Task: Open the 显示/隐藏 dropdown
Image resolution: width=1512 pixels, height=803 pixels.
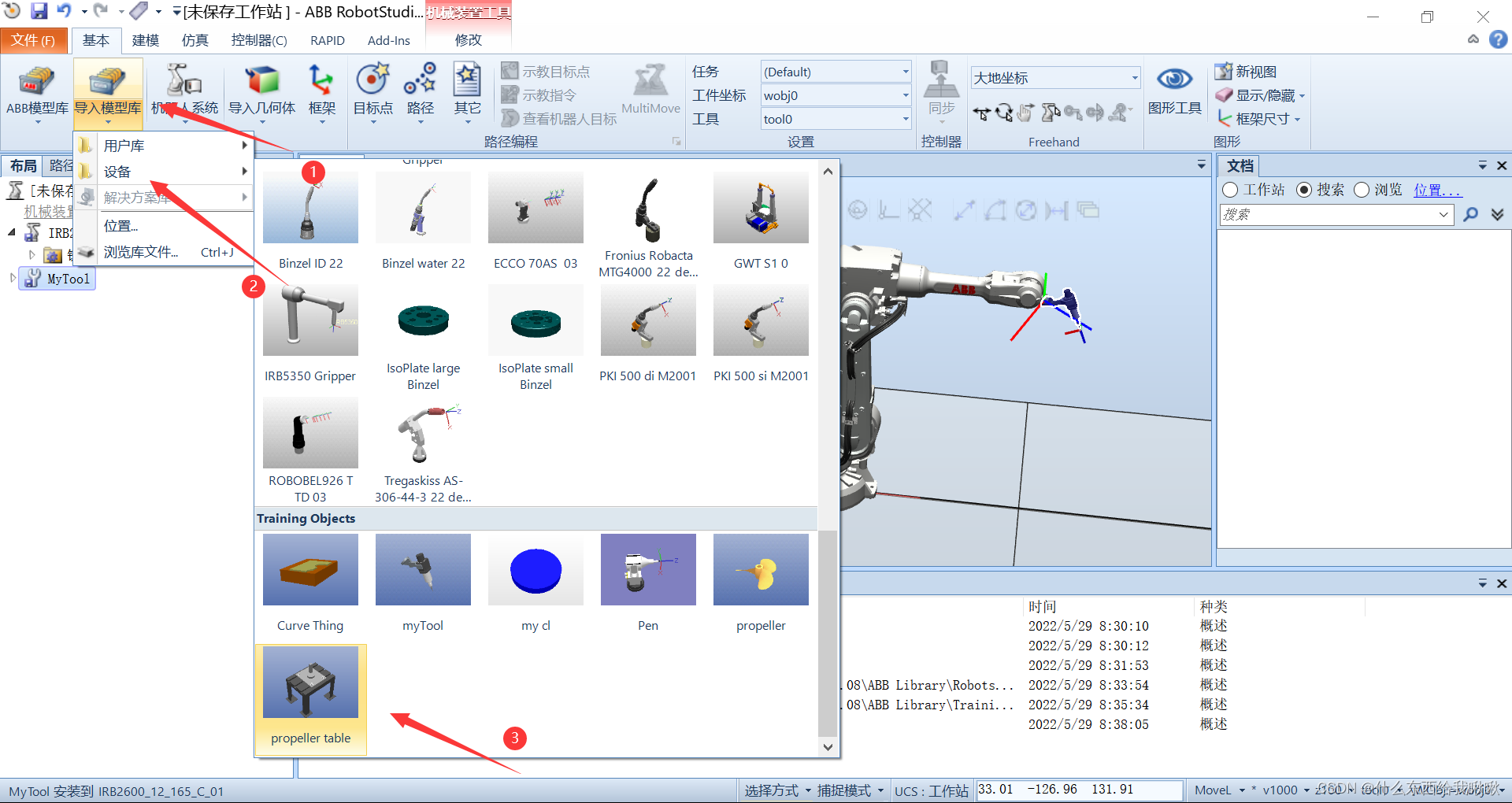Action: point(1260,95)
